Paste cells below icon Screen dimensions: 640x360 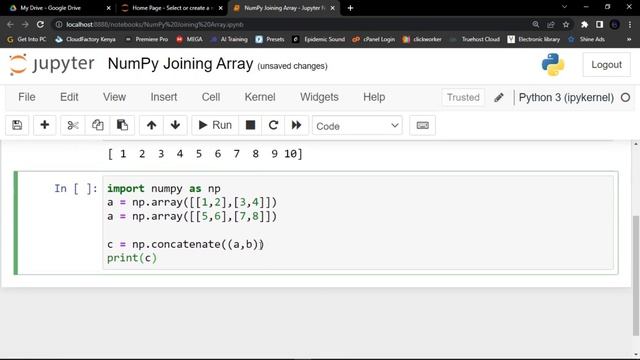pos(122,125)
